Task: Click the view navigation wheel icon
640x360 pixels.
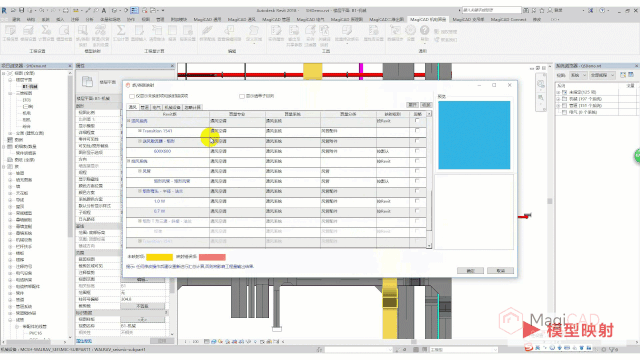Action: (541, 84)
